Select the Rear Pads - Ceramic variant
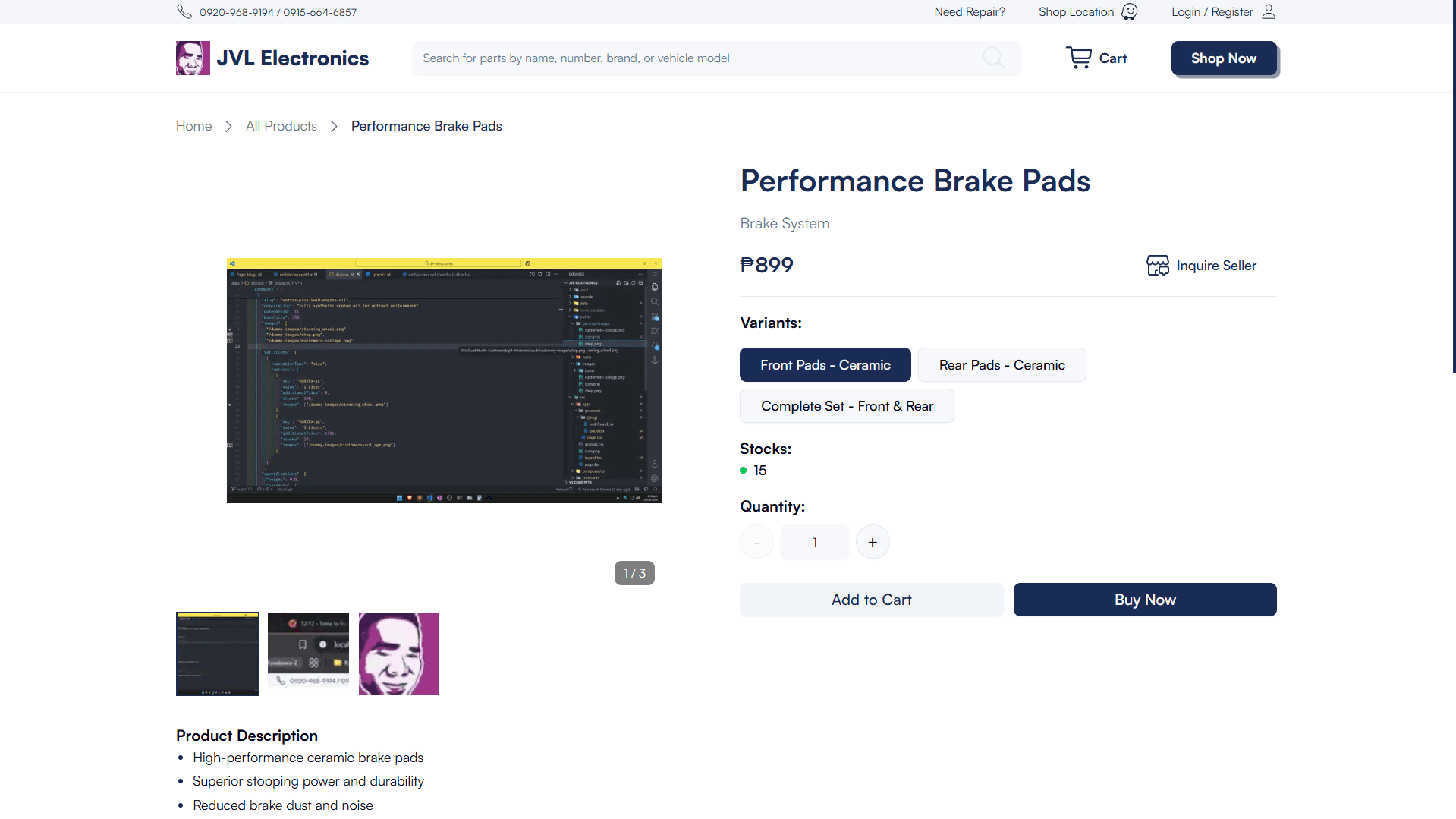 (1002, 364)
